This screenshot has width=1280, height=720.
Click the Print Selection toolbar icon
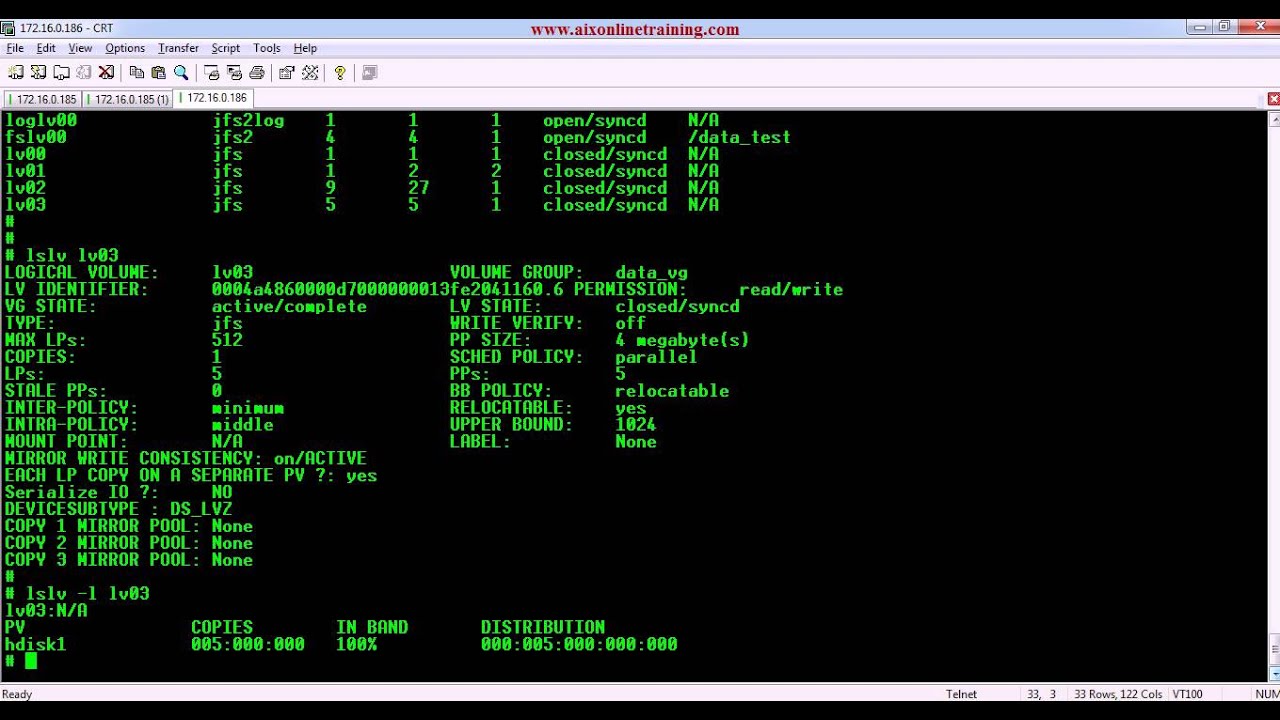coord(234,72)
